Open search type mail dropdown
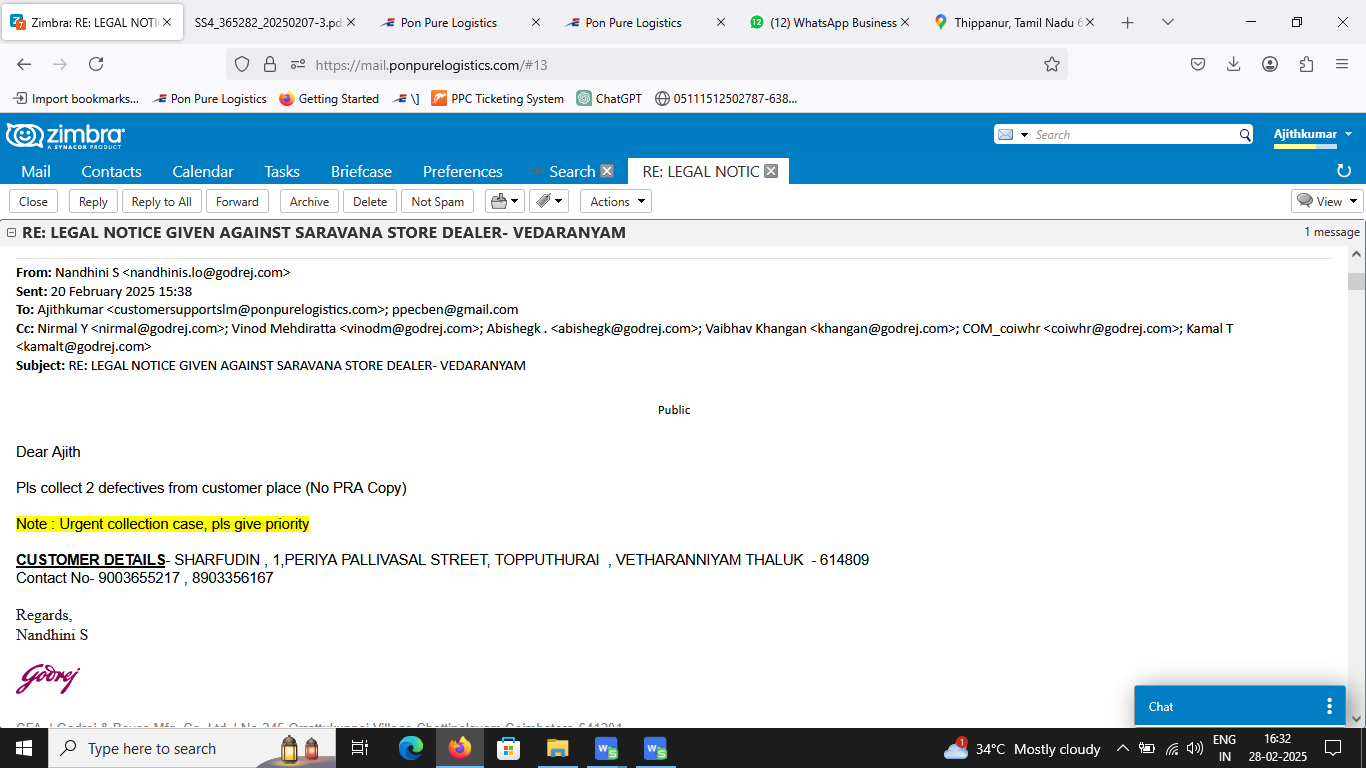The image size is (1366, 768). click(1012, 135)
